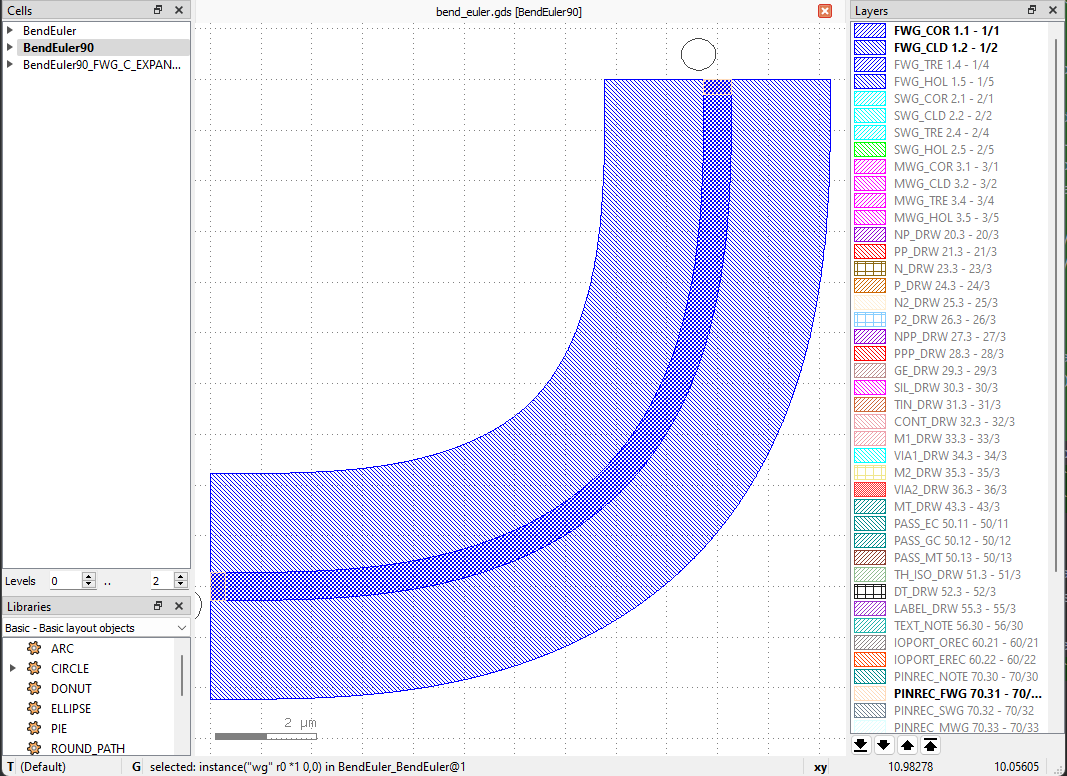Select PP_DRW 21.3 - 21/3 layer
Screen dimensions: 1067x776
pyautogui.click(x=945, y=252)
